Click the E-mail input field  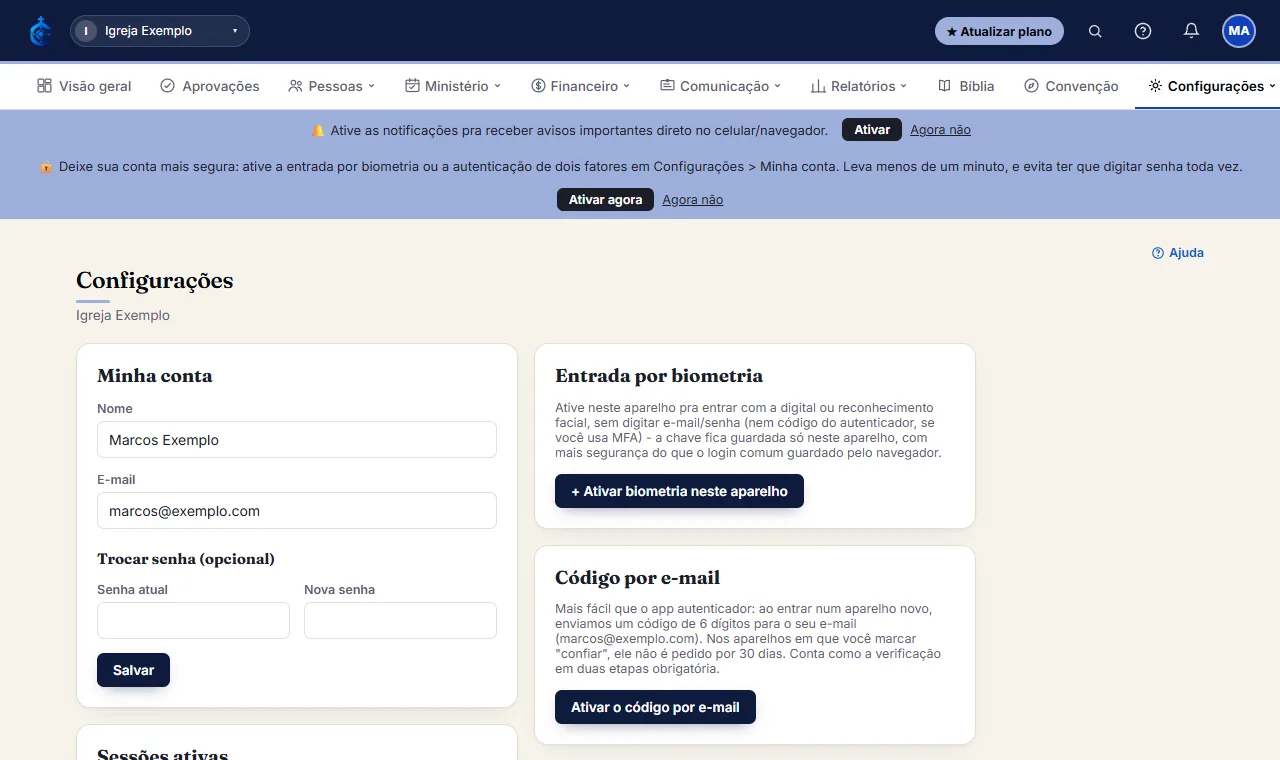click(x=297, y=511)
